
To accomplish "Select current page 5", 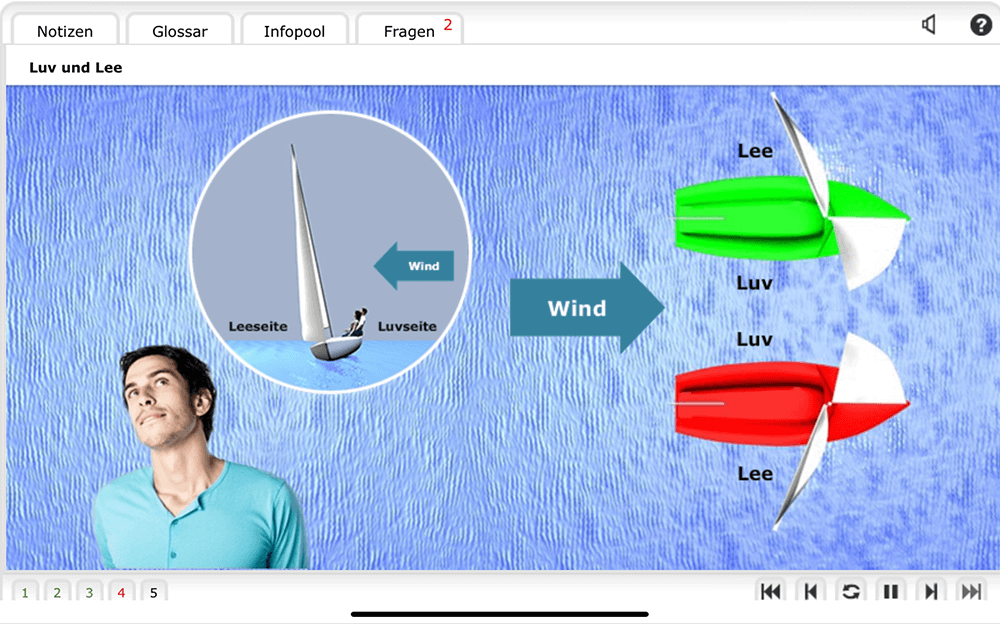I will (x=153, y=592).
